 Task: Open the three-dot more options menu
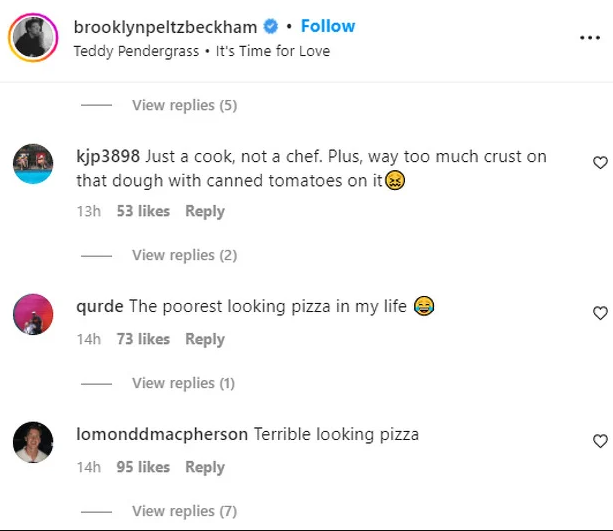click(590, 38)
